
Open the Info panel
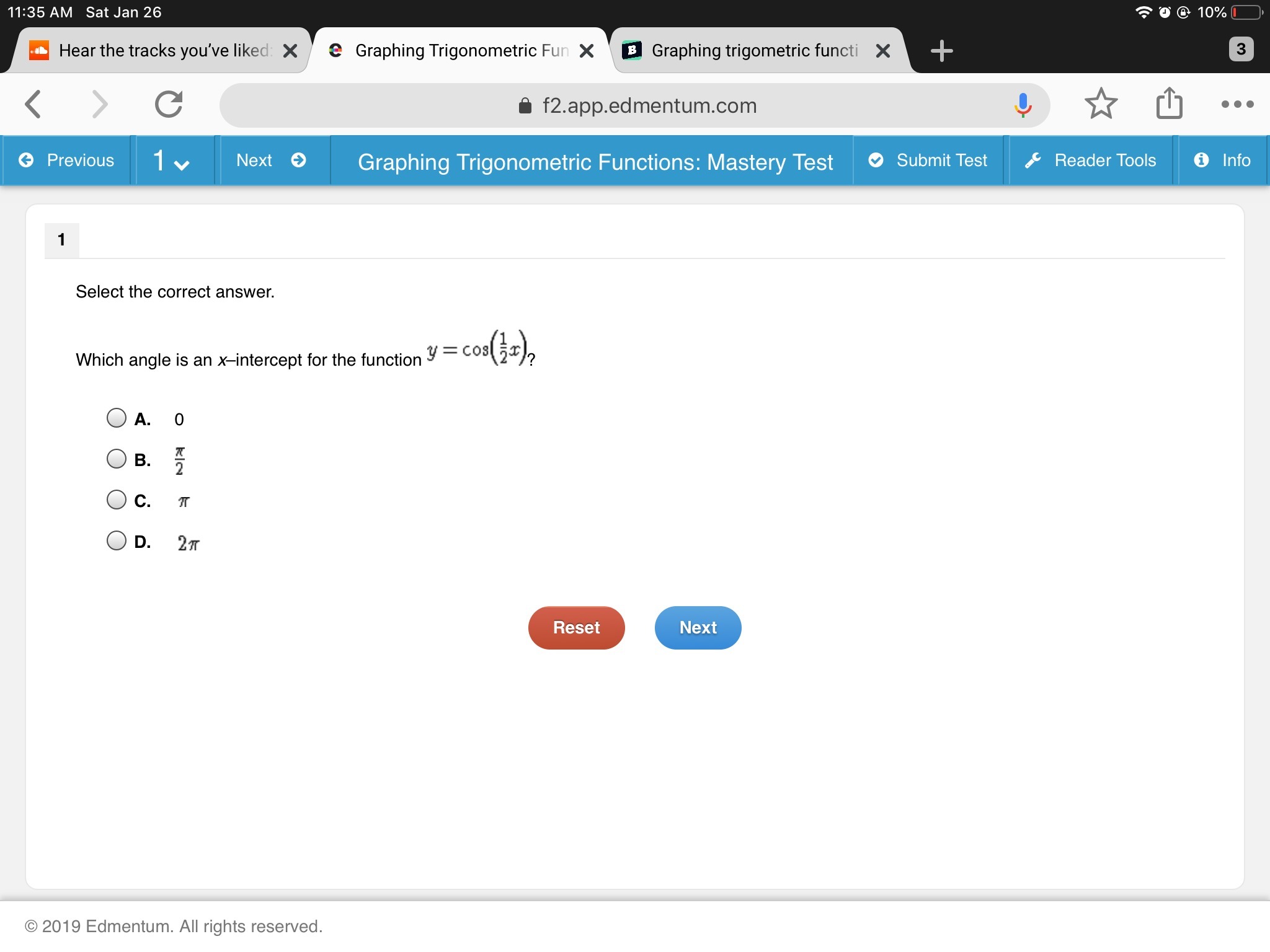[1222, 161]
